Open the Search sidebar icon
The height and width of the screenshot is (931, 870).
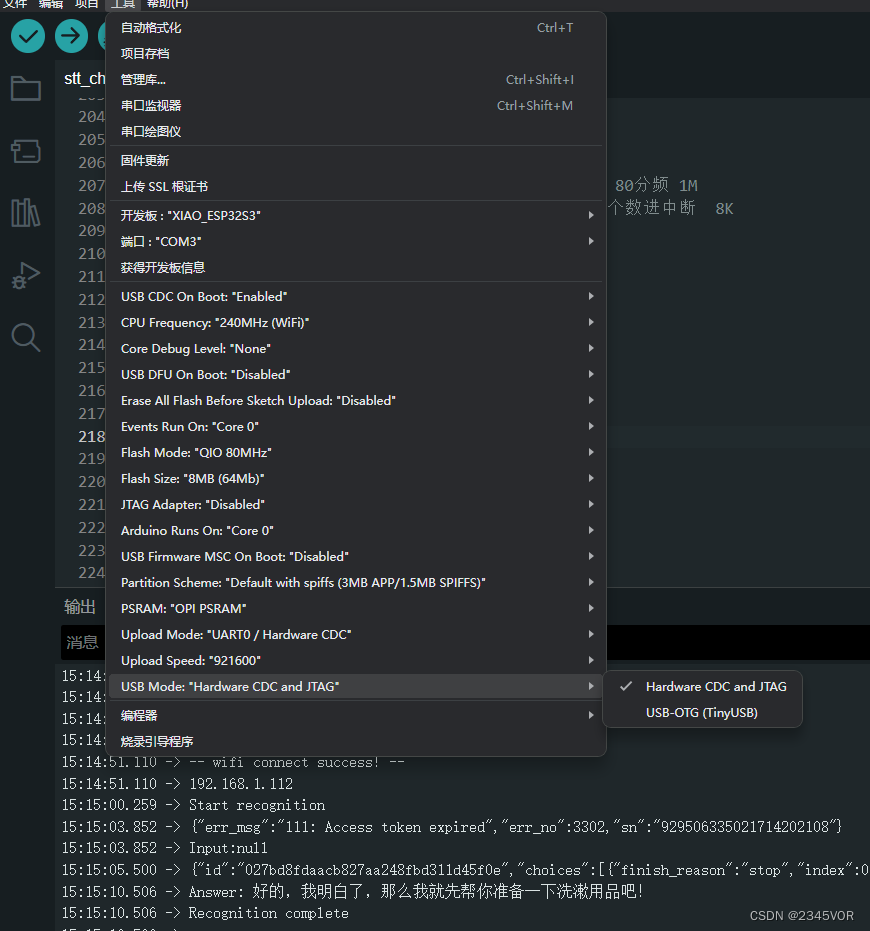click(x=25, y=337)
